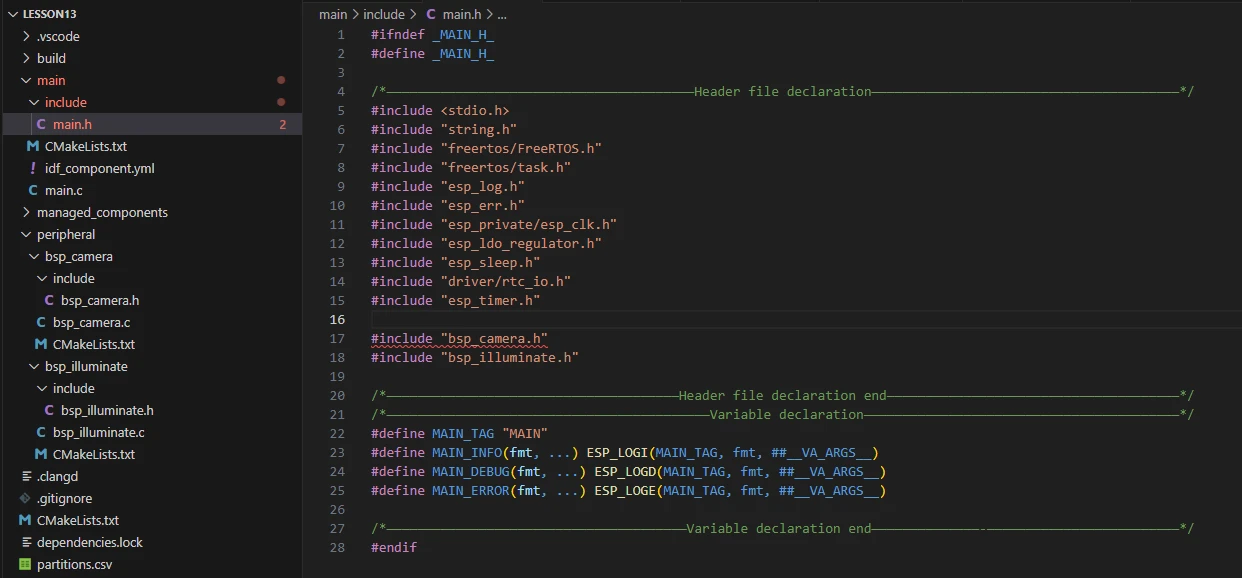Image resolution: width=1242 pixels, height=578 pixels.
Task: Click the exclamation icon of idf_component.yml
Action: 33,169
